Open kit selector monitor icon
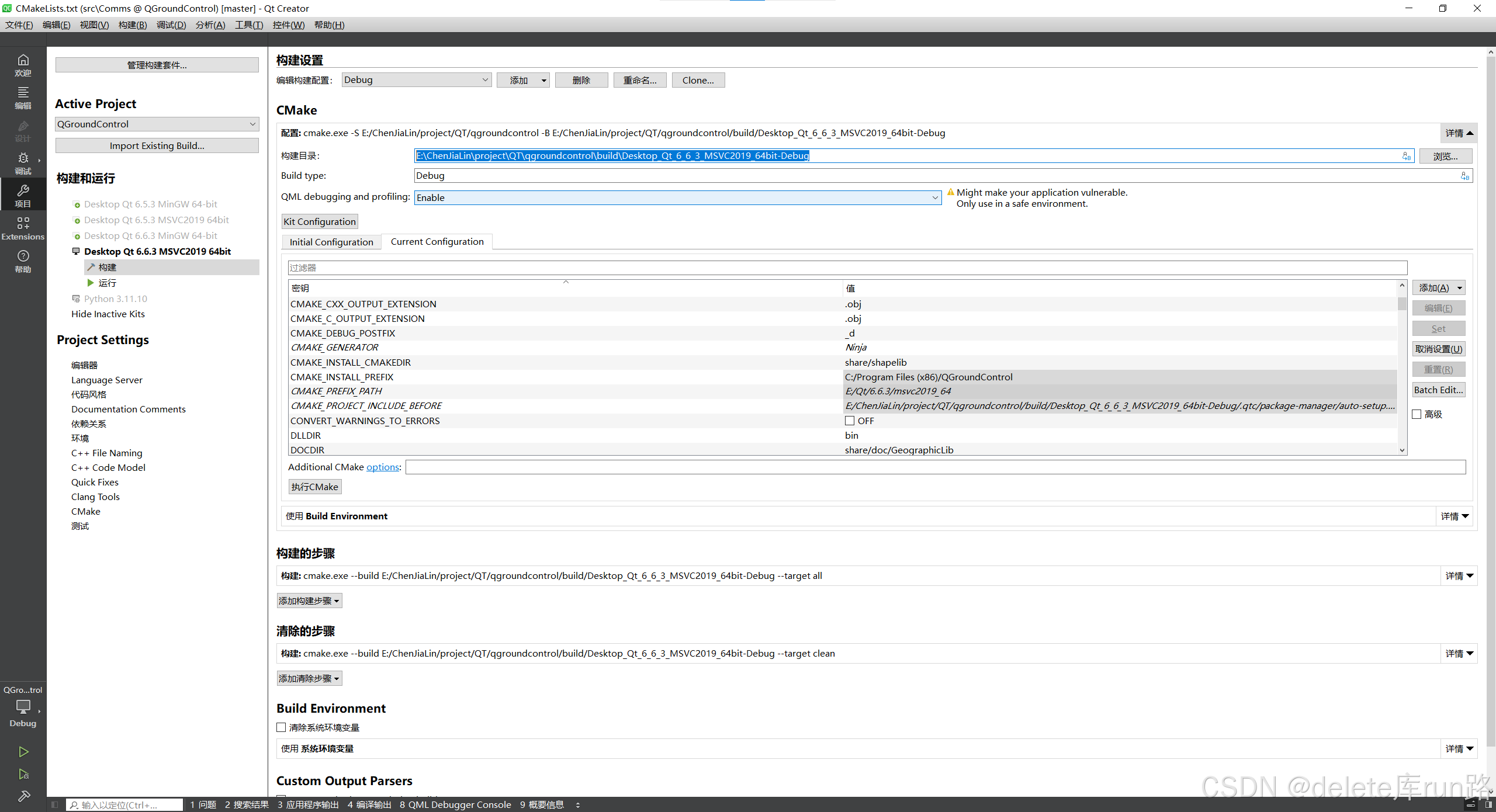Screen dimensions: 1496x812 tap(23, 707)
